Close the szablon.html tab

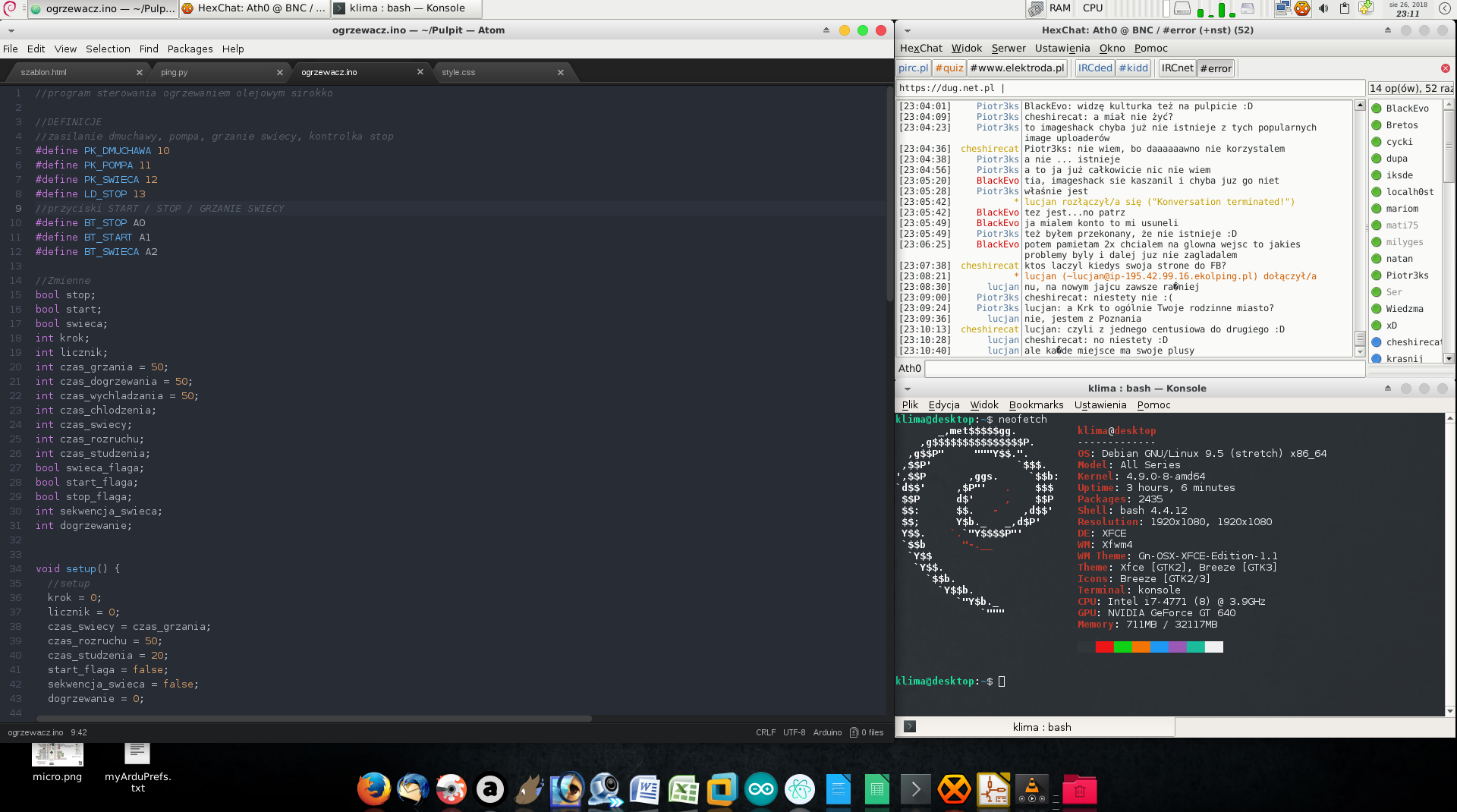click(x=140, y=73)
